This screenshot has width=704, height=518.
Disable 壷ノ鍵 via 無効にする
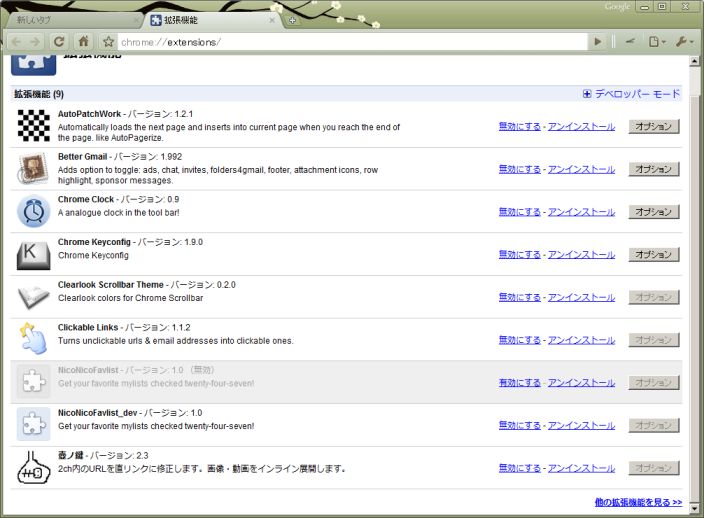pos(519,468)
